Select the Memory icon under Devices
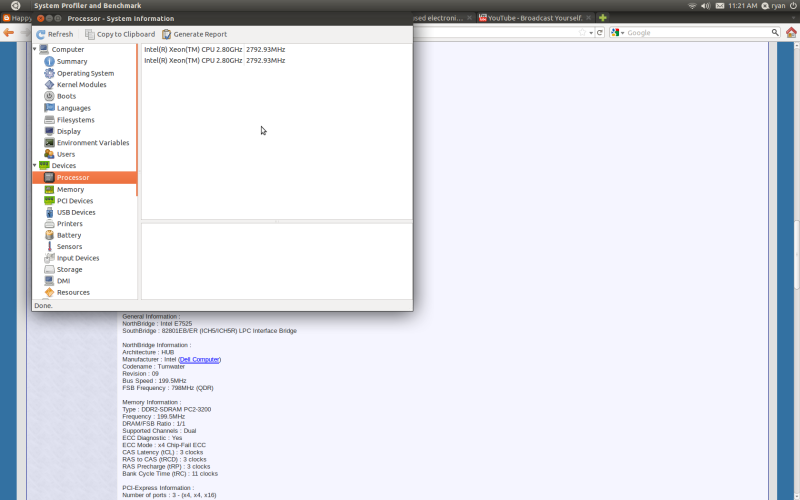The height and width of the screenshot is (500, 800). click(x=49, y=189)
